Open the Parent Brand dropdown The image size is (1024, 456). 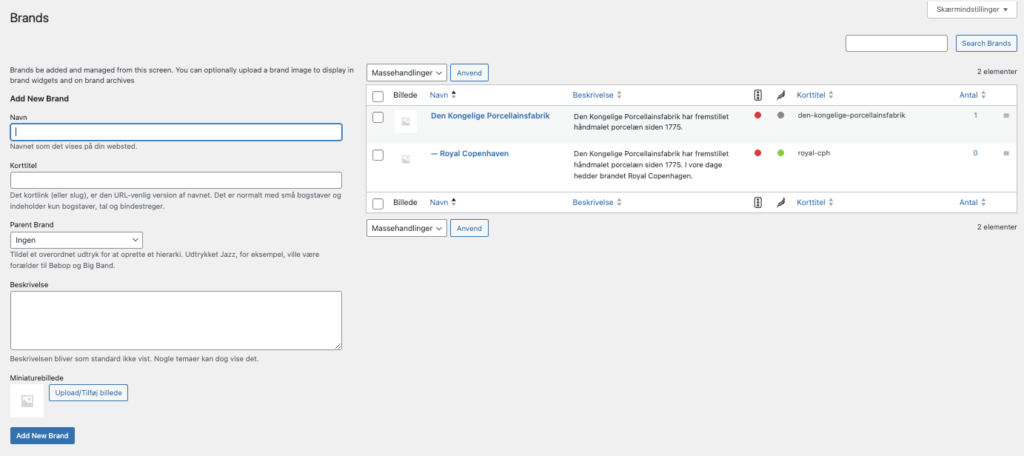pyautogui.click(x=76, y=240)
